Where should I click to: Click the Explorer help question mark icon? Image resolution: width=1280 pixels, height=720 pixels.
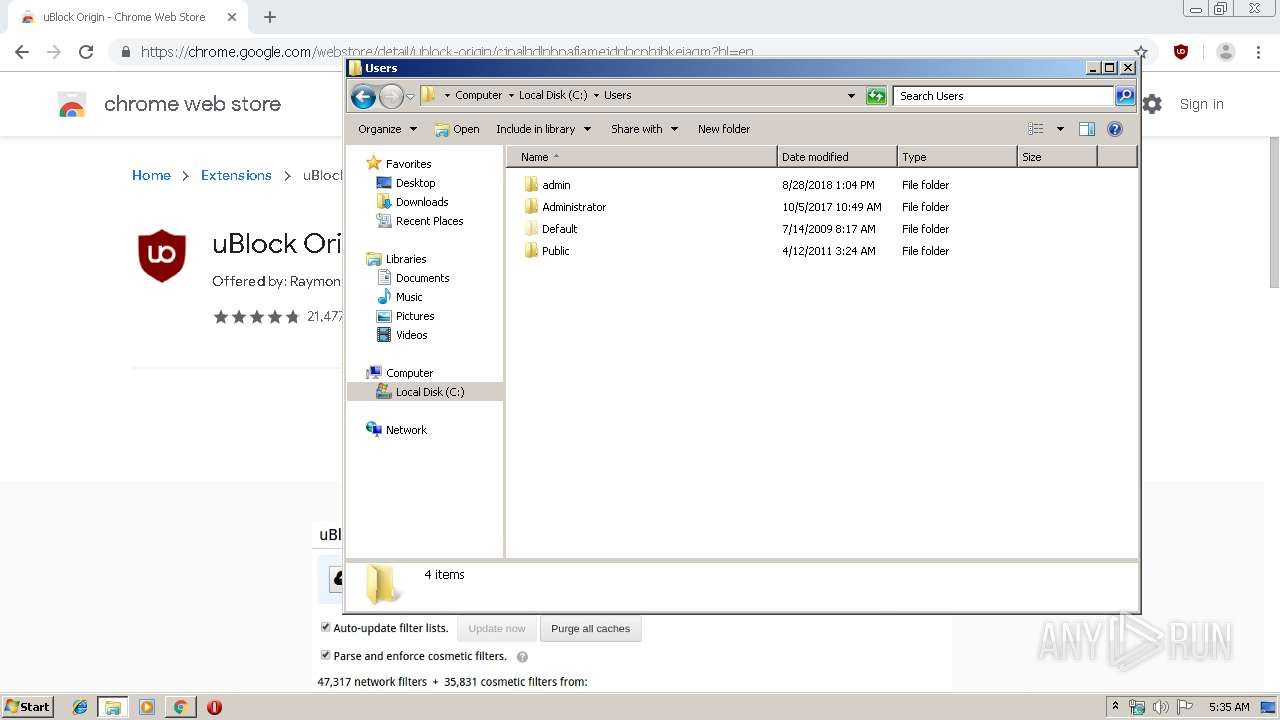[1115, 129]
